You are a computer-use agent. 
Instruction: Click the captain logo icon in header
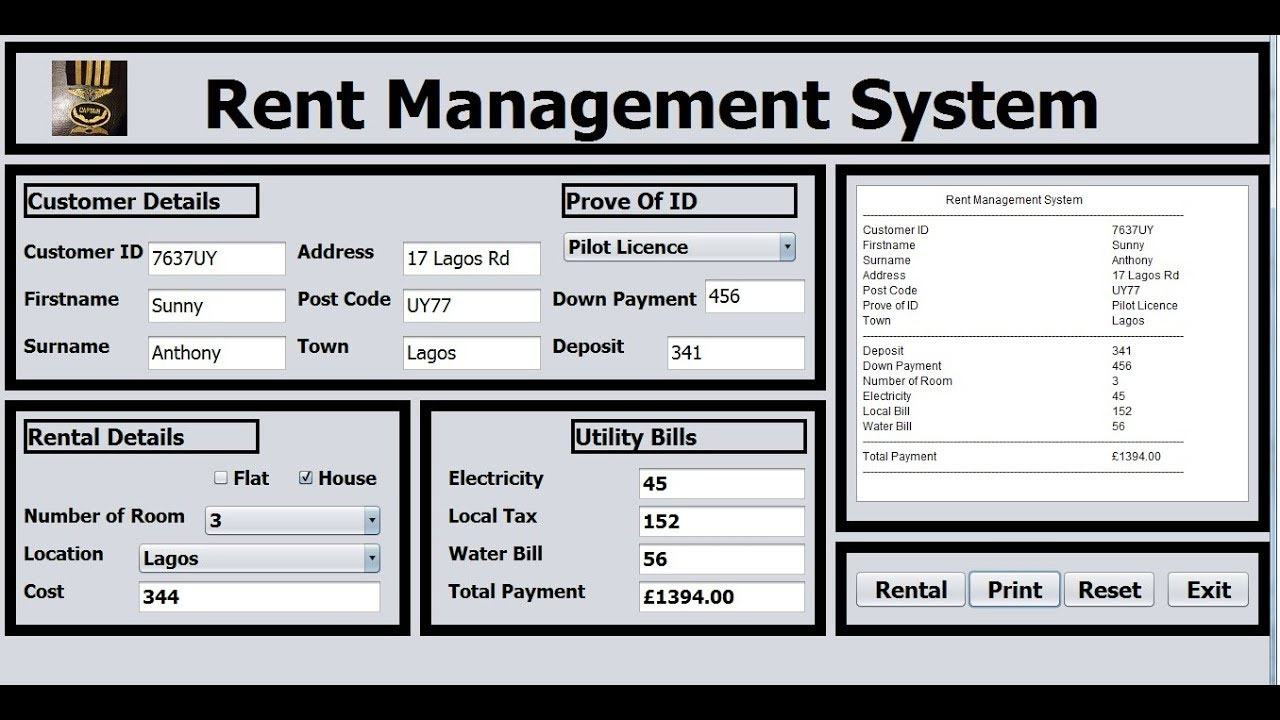tap(89, 98)
